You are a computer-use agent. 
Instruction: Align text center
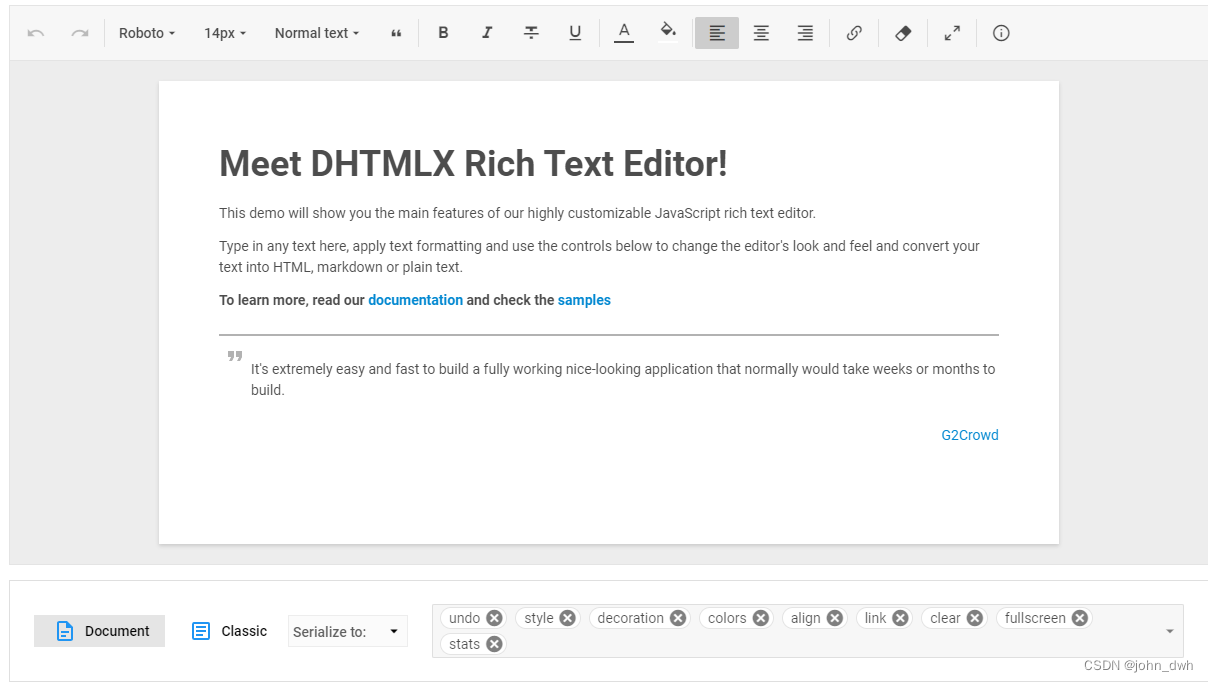[761, 33]
